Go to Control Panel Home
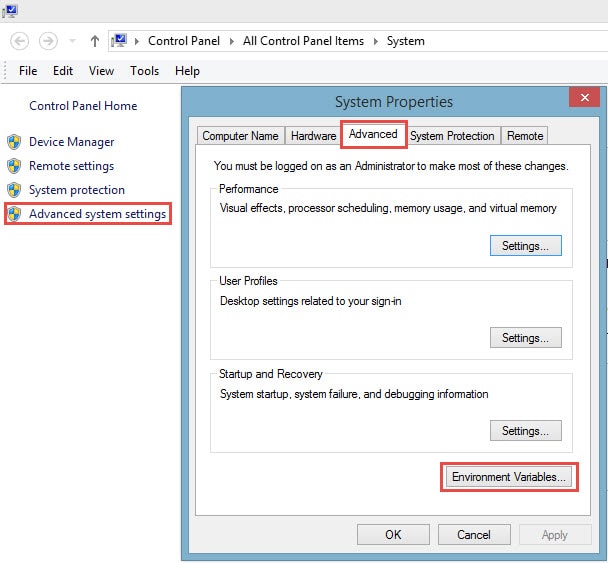Image resolution: width=608 pixels, height=563 pixels. 83,106
